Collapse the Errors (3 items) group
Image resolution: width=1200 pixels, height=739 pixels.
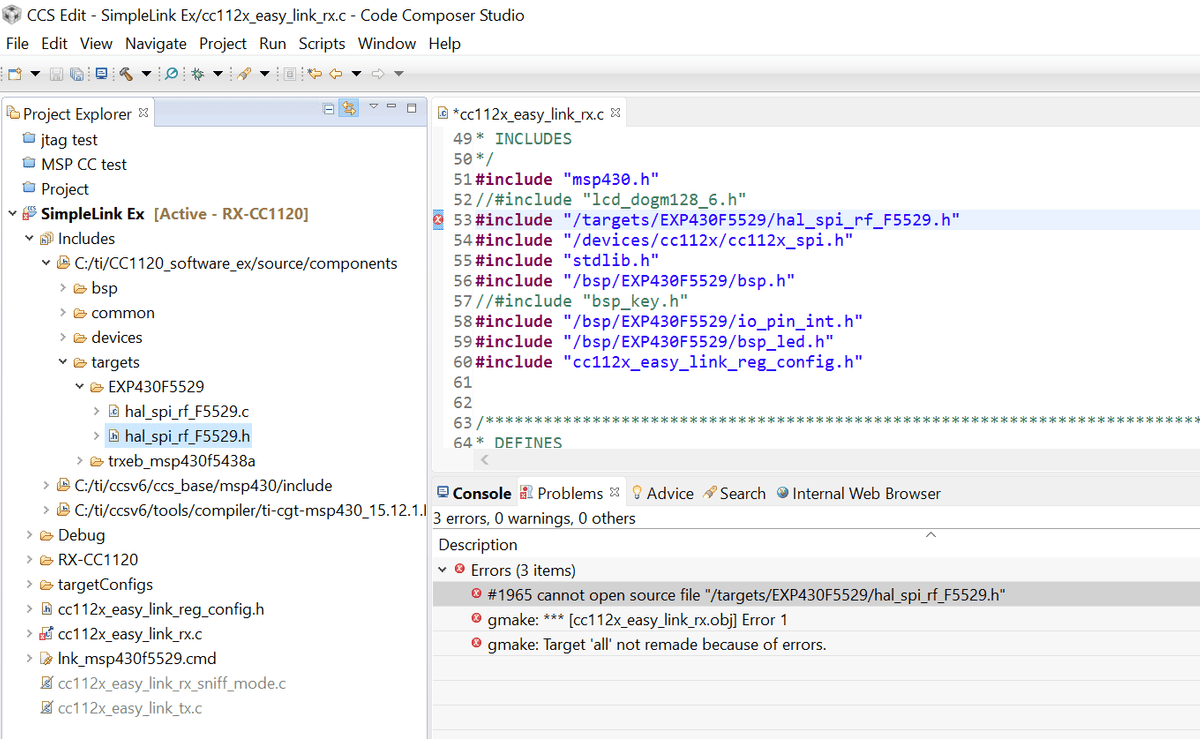coord(442,570)
